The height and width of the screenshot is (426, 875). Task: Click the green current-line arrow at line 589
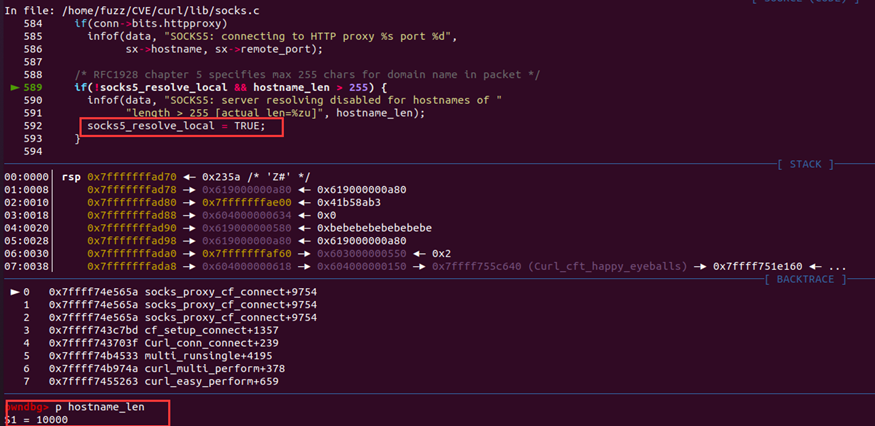pyautogui.click(x=13, y=88)
